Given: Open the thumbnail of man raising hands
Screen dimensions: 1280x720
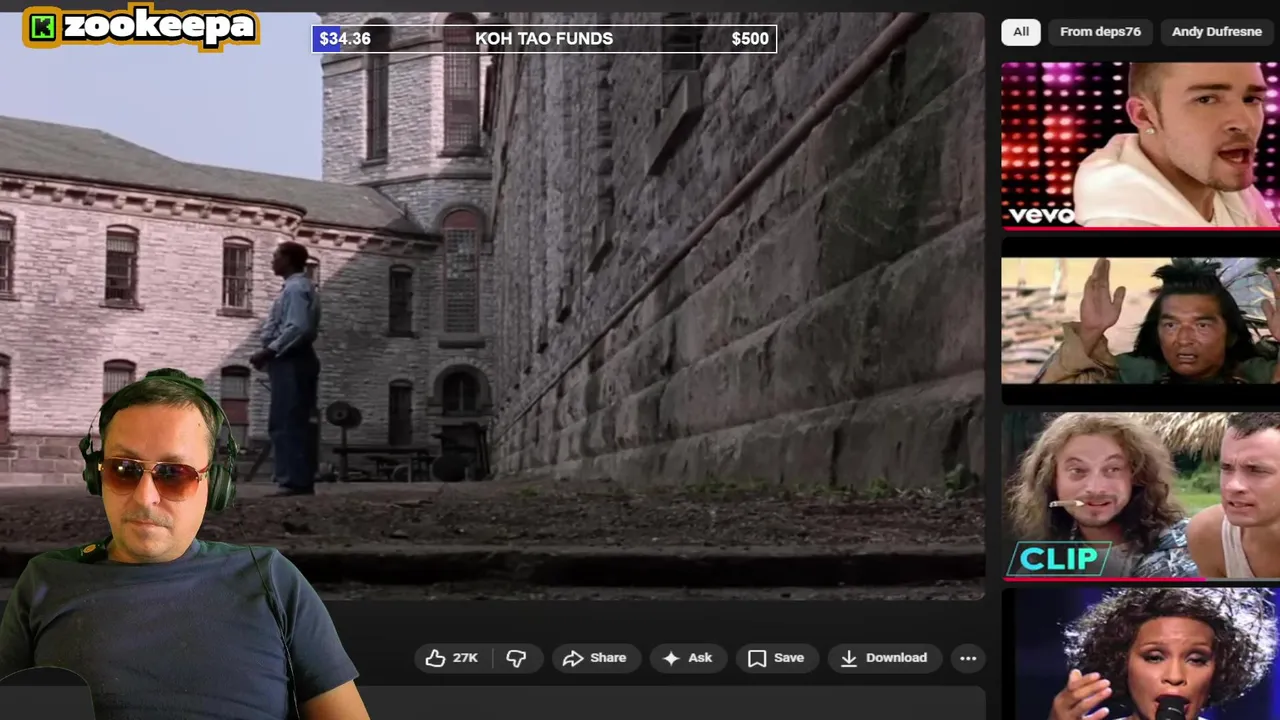Looking at the screenshot, I should (1141, 321).
